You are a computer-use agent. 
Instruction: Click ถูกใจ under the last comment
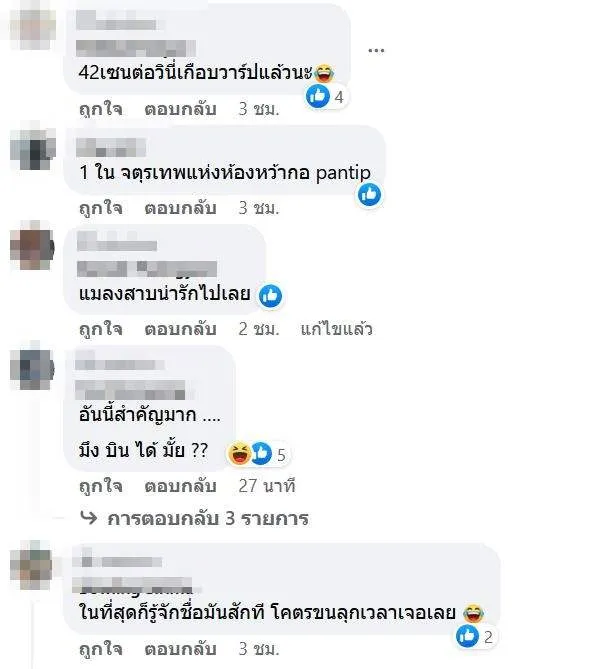coord(101,649)
